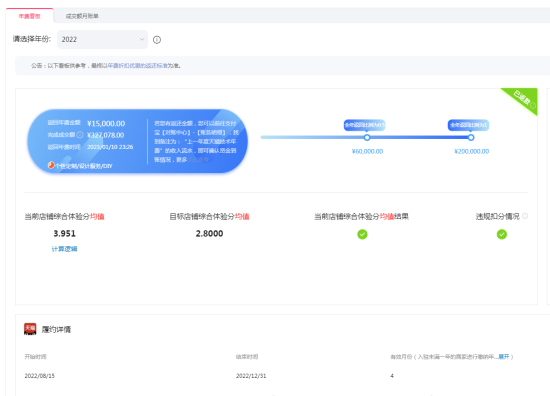Click the chevron arrow of the year selector
This screenshot has width=550, height=396.
[142, 39]
